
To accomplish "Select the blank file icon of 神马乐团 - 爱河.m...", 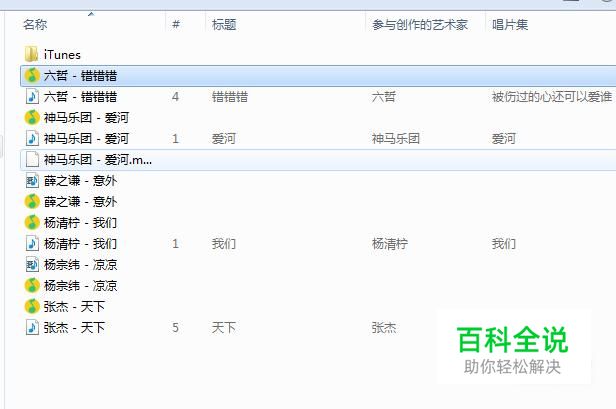I will click(32, 160).
